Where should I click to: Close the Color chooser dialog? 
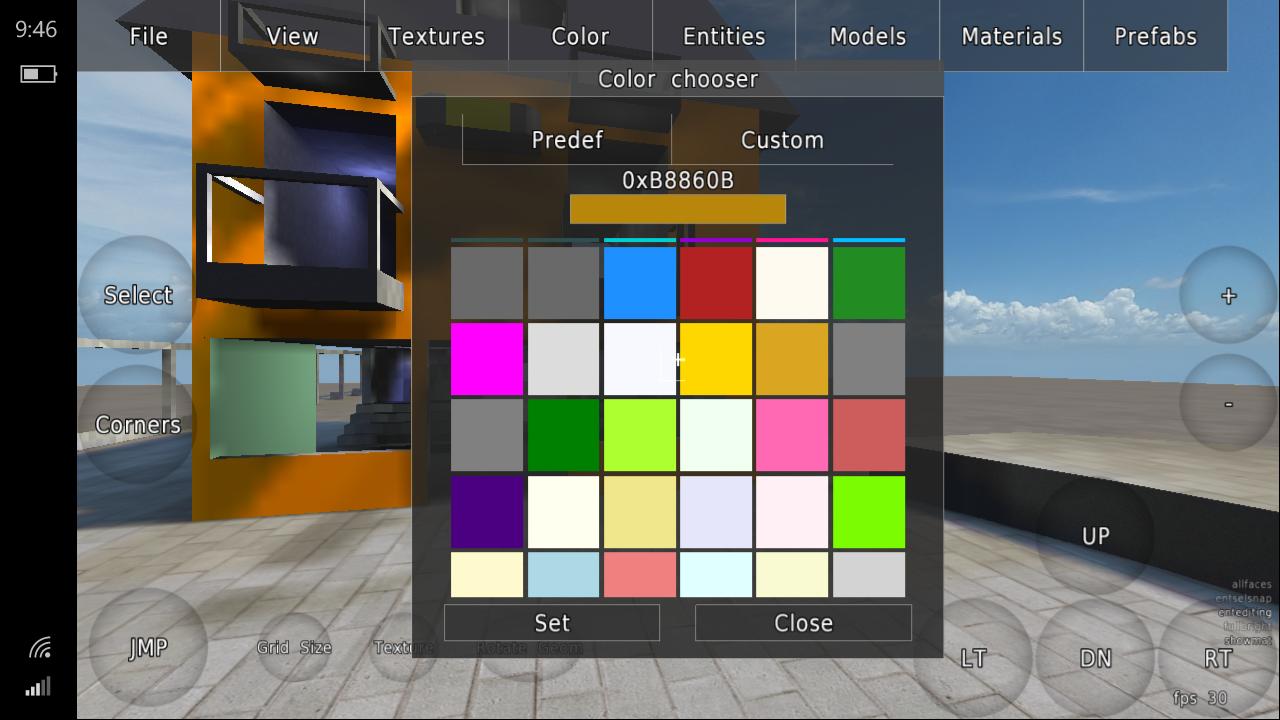click(x=803, y=623)
